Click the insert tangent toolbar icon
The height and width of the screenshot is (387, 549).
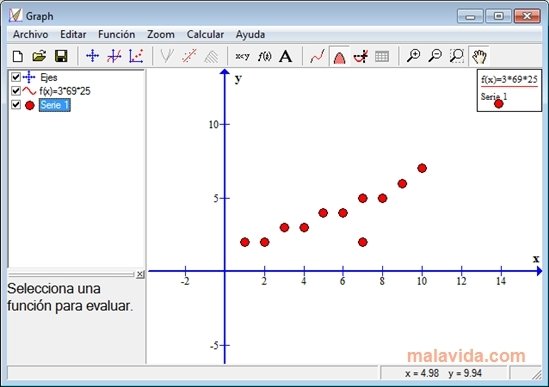click(x=167, y=56)
